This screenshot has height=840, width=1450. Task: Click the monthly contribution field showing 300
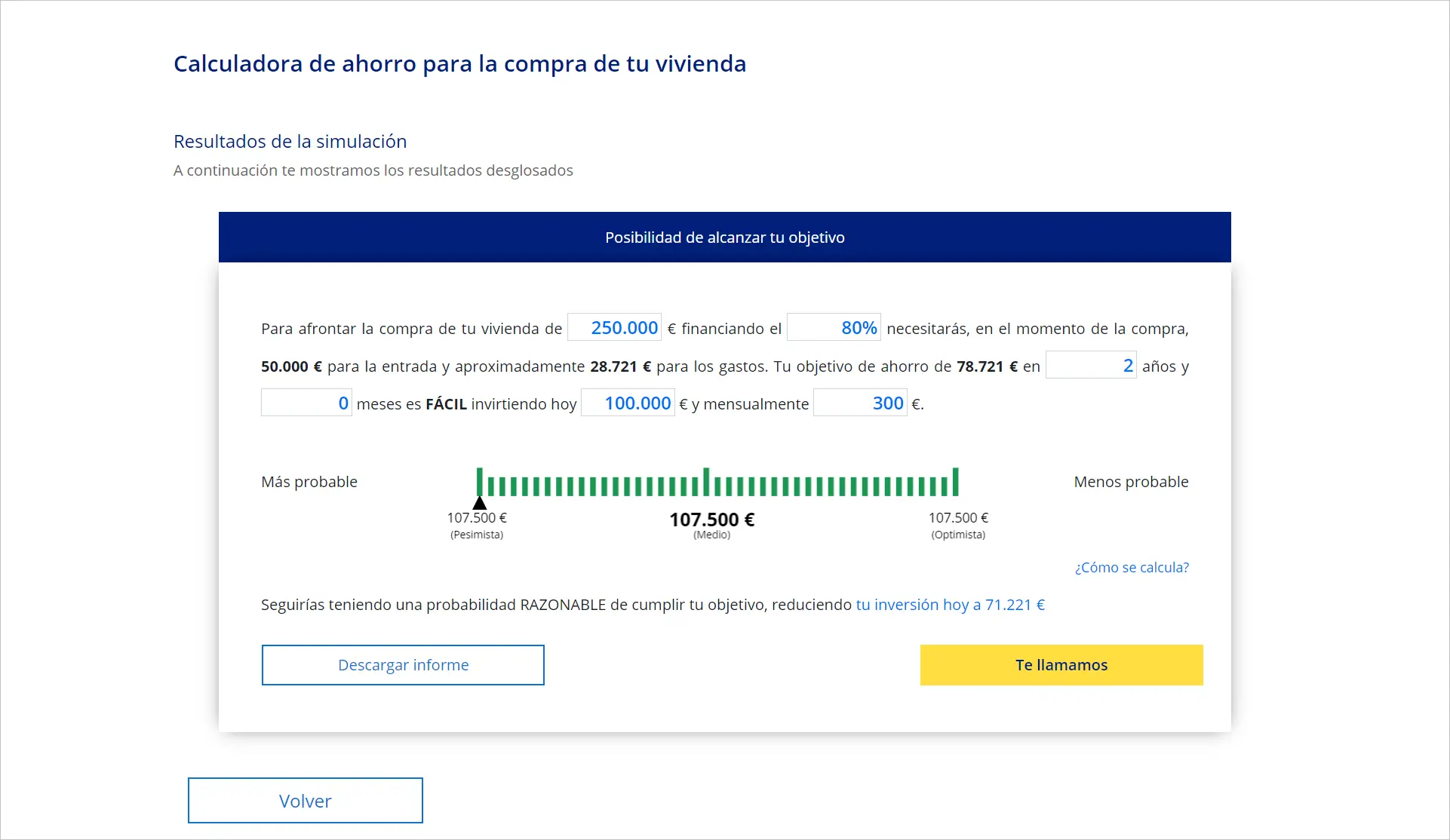(860, 403)
